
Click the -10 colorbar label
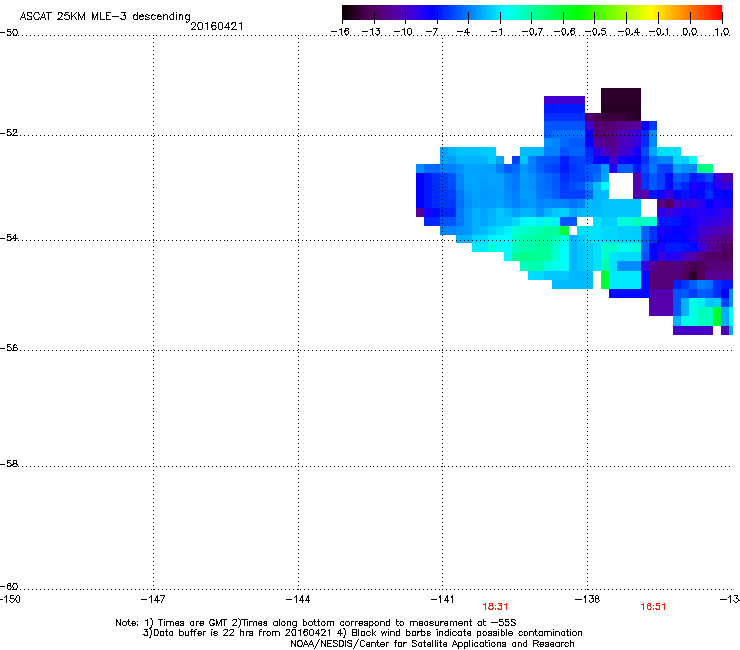[403, 32]
